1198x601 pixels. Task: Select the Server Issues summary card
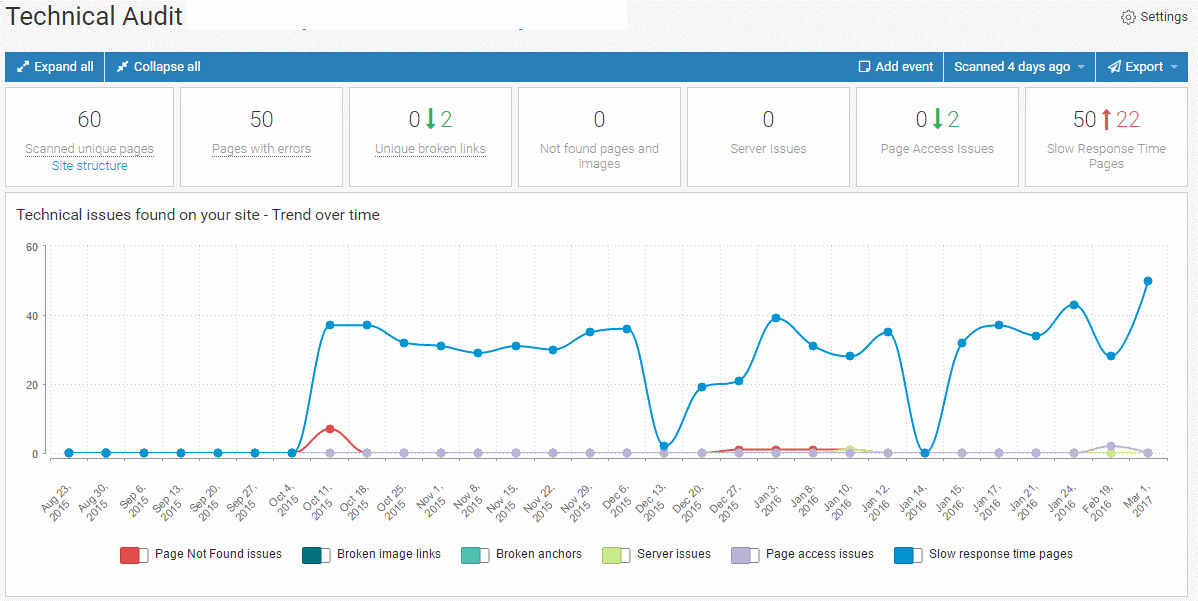pos(768,135)
